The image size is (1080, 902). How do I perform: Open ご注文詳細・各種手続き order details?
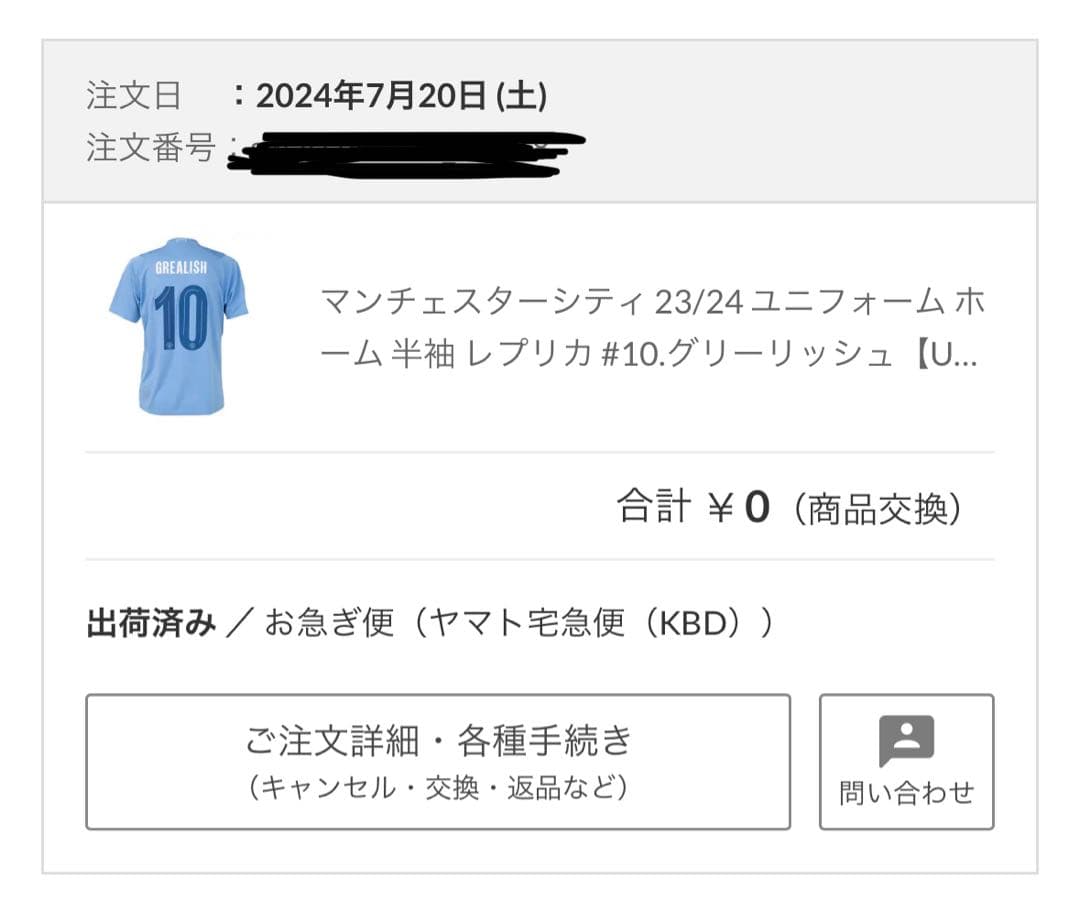click(x=438, y=760)
